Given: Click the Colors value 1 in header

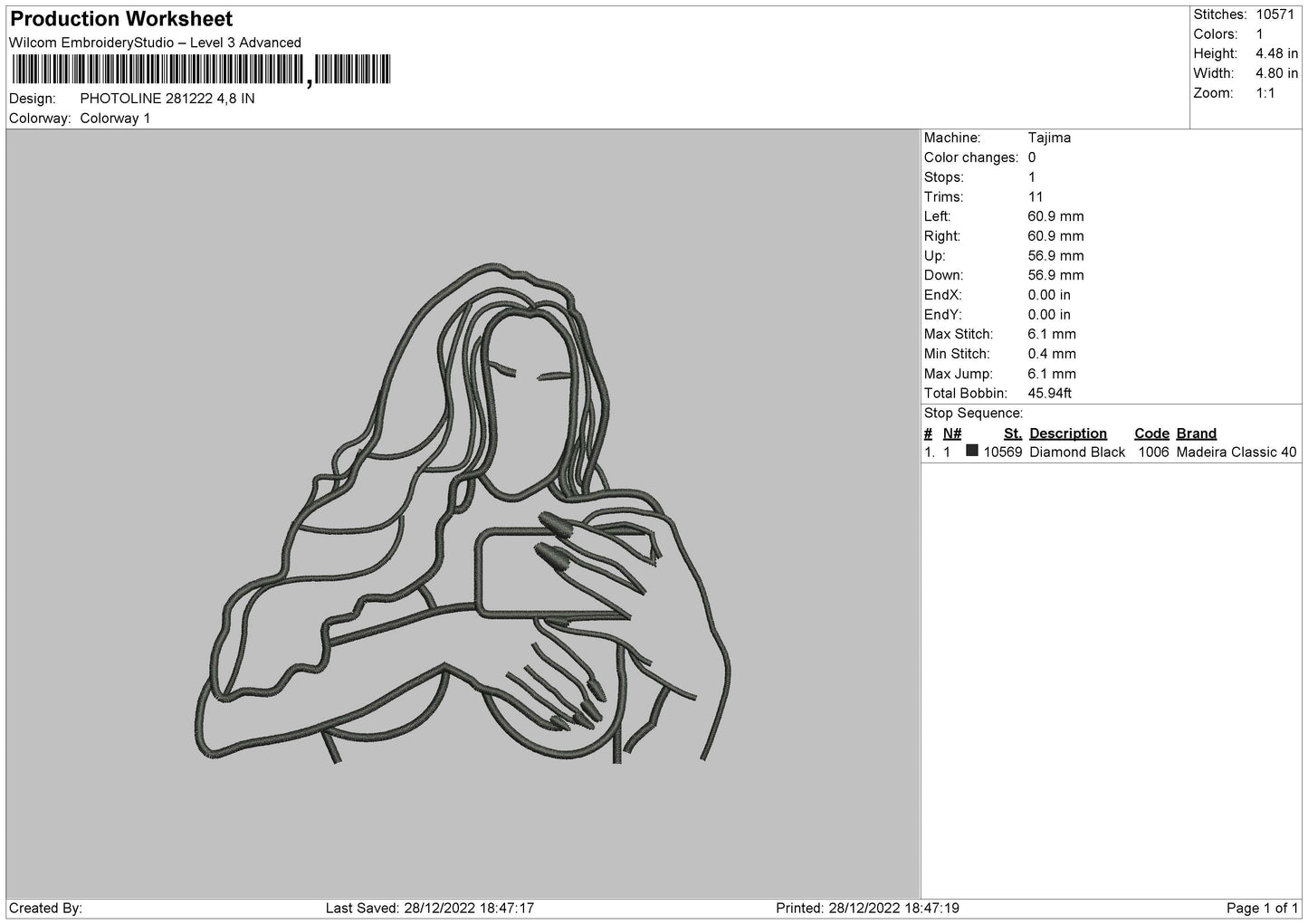Looking at the screenshot, I should [1259, 34].
